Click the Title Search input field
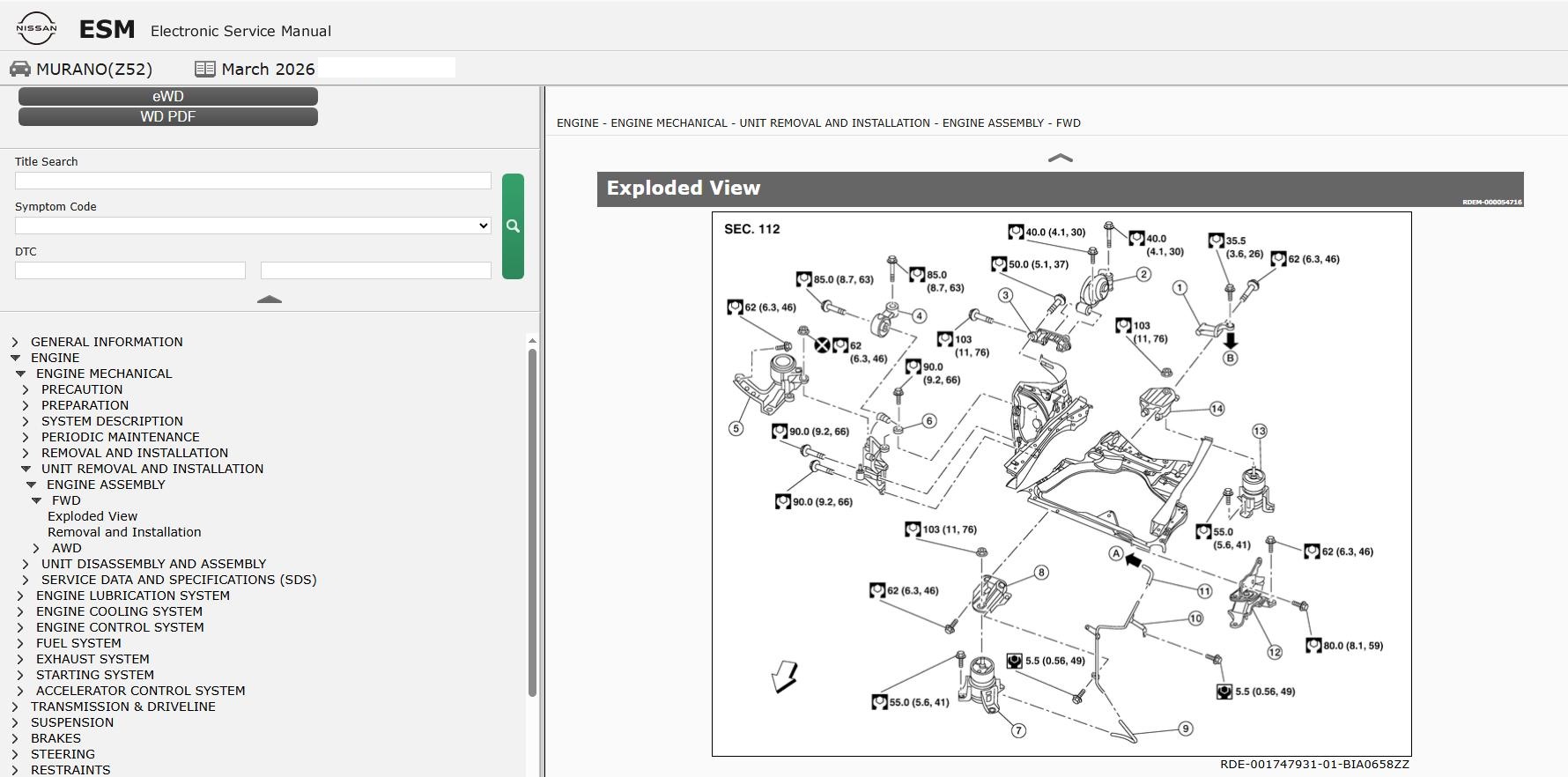Viewport: 1568px width, 777px height. (253, 181)
